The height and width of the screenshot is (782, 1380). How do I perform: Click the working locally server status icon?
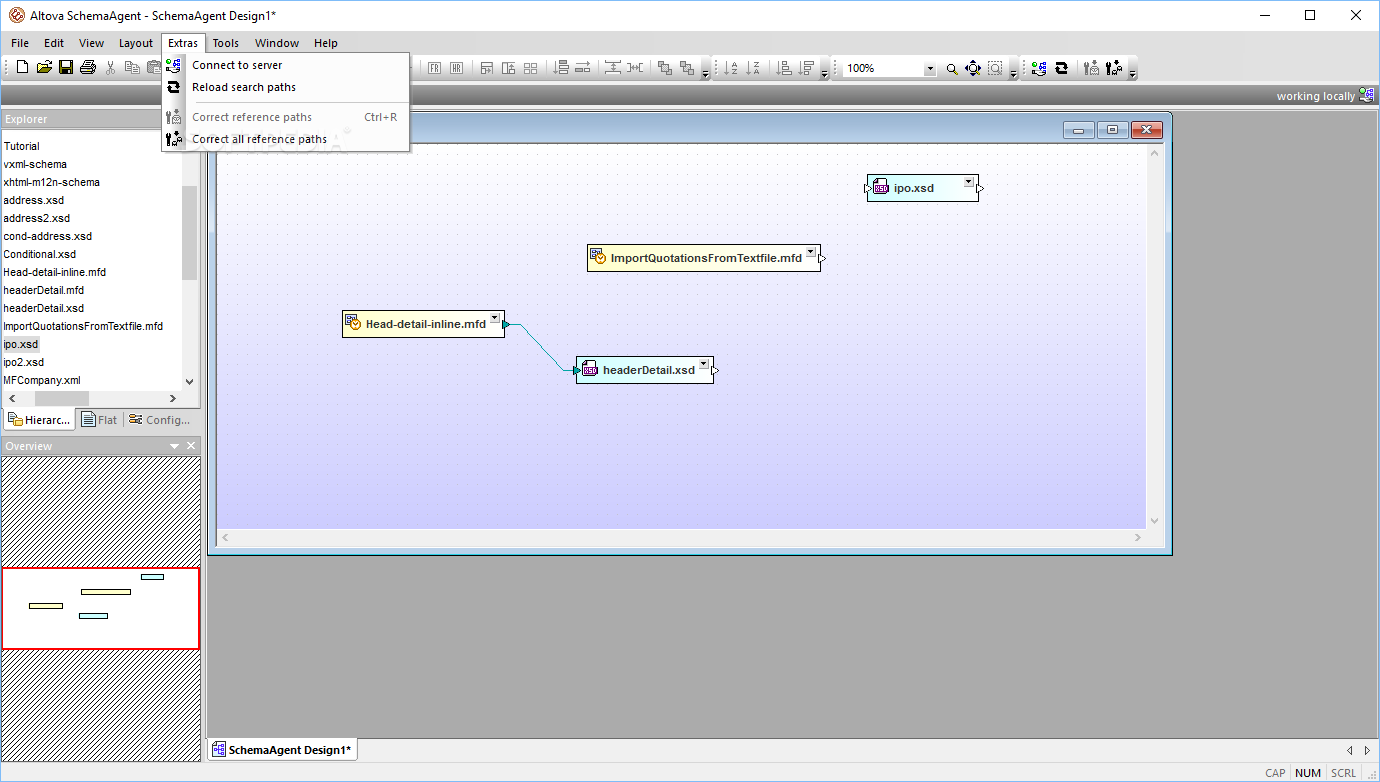point(1367,96)
